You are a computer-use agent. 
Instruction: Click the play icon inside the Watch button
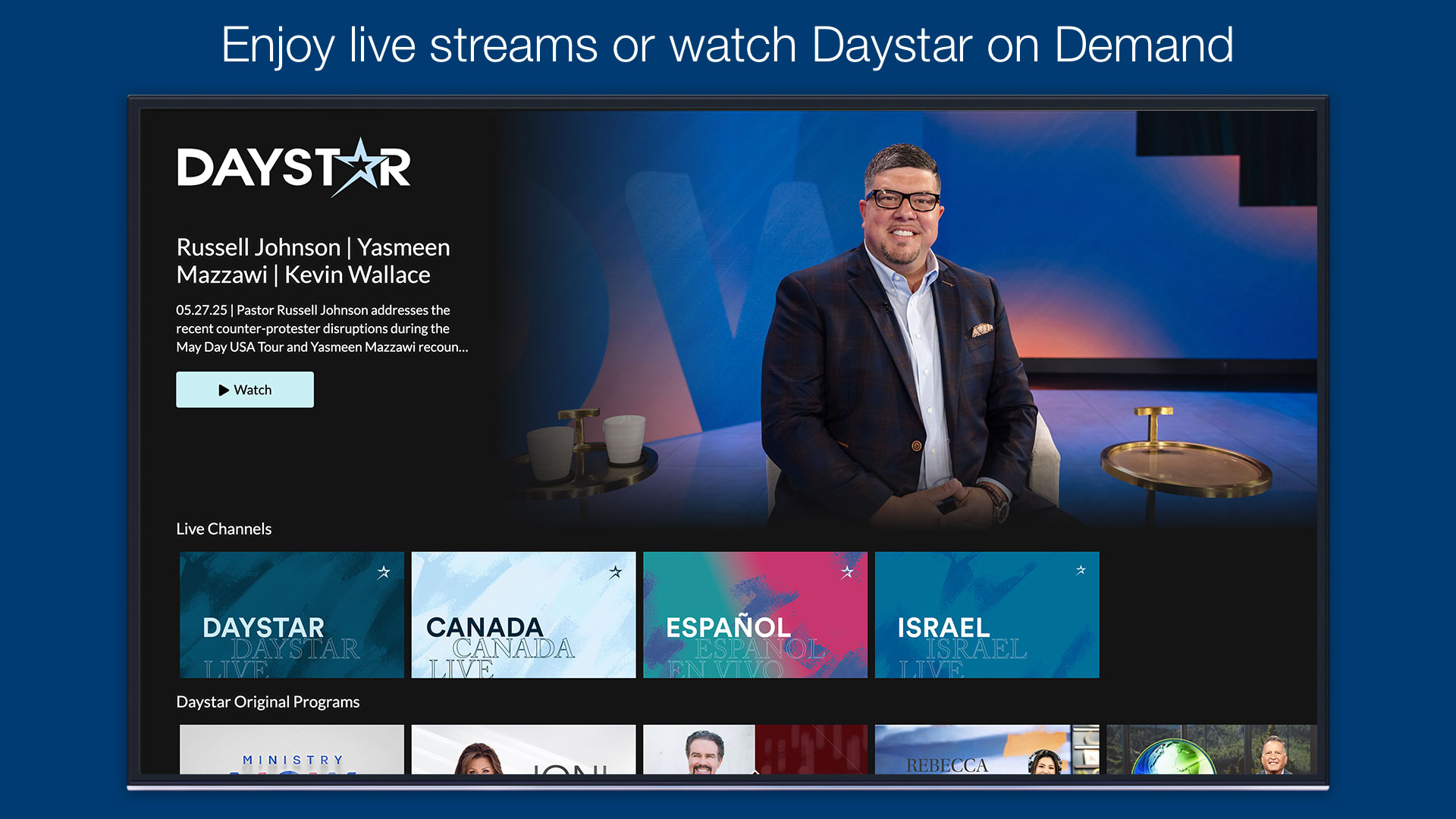tap(223, 389)
